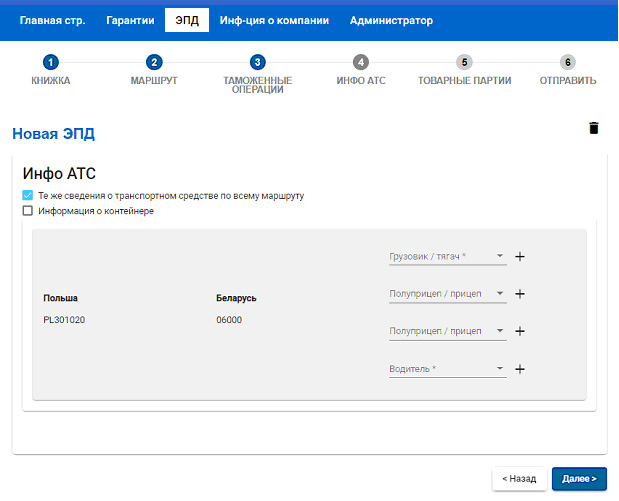The width and height of the screenshot is (619, 501).
Task: Go to step 1 Книжка circle
Action: [x=51, y=62]
